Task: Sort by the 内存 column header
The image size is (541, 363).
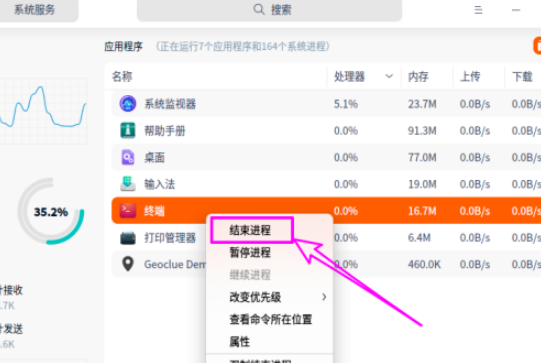Action: click(418, 76)
